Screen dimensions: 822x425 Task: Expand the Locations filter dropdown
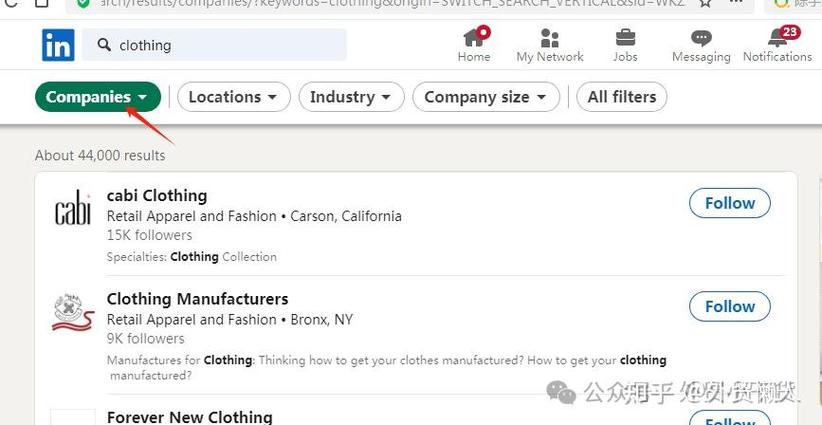234,97
